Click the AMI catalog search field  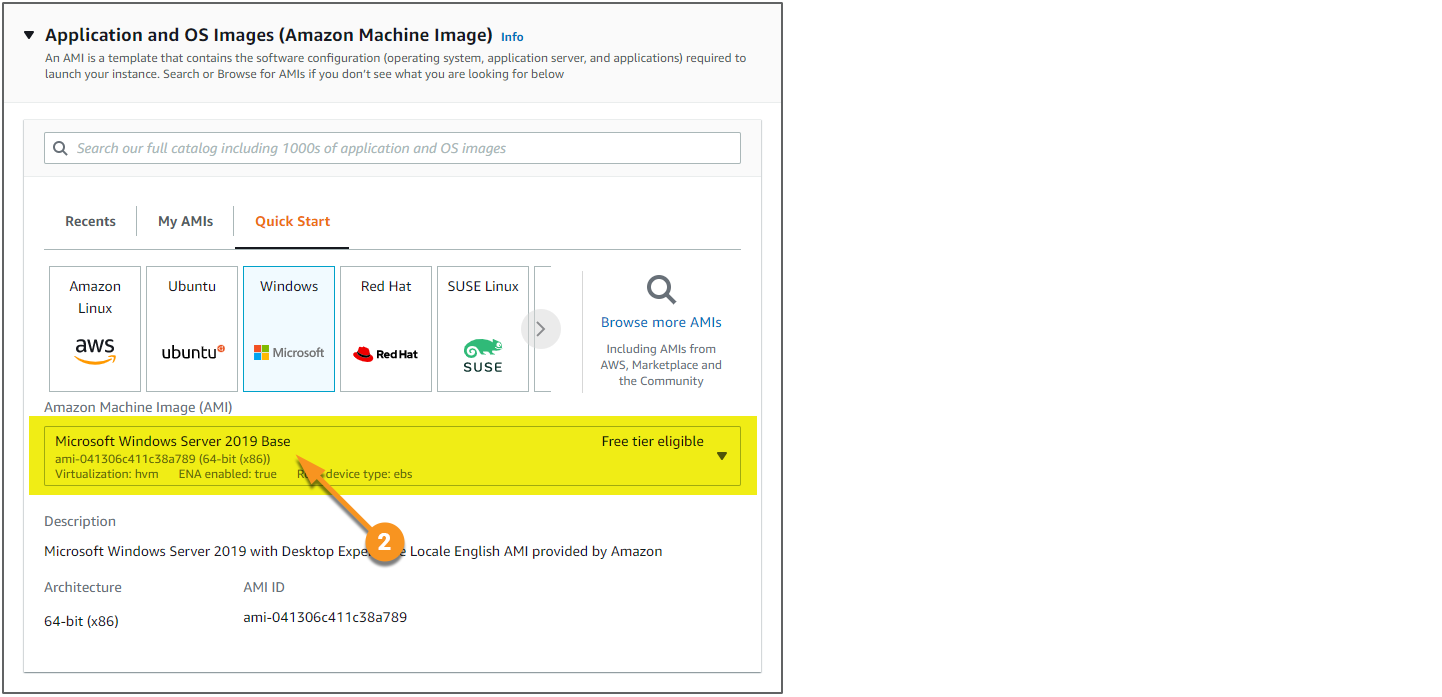point(392,148)
